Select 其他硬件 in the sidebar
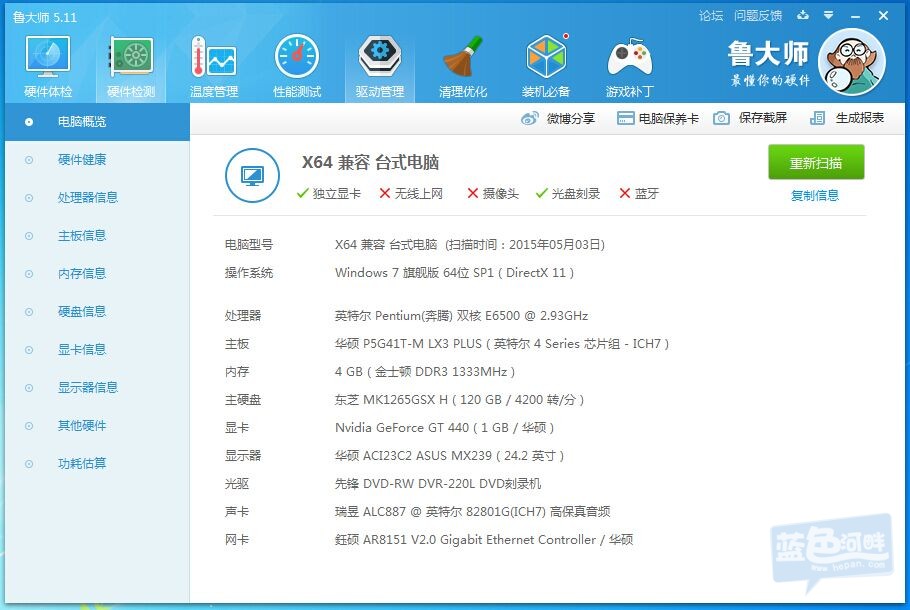The image size is (910, 610). [97, 425]
